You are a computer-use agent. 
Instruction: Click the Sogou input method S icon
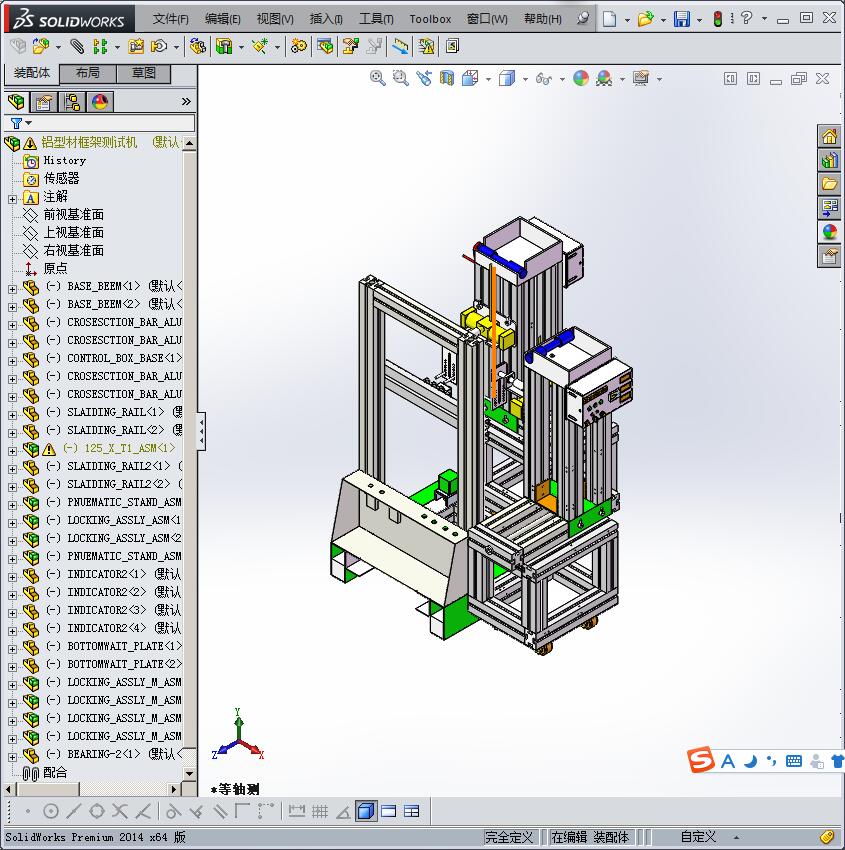click(700, 760)
